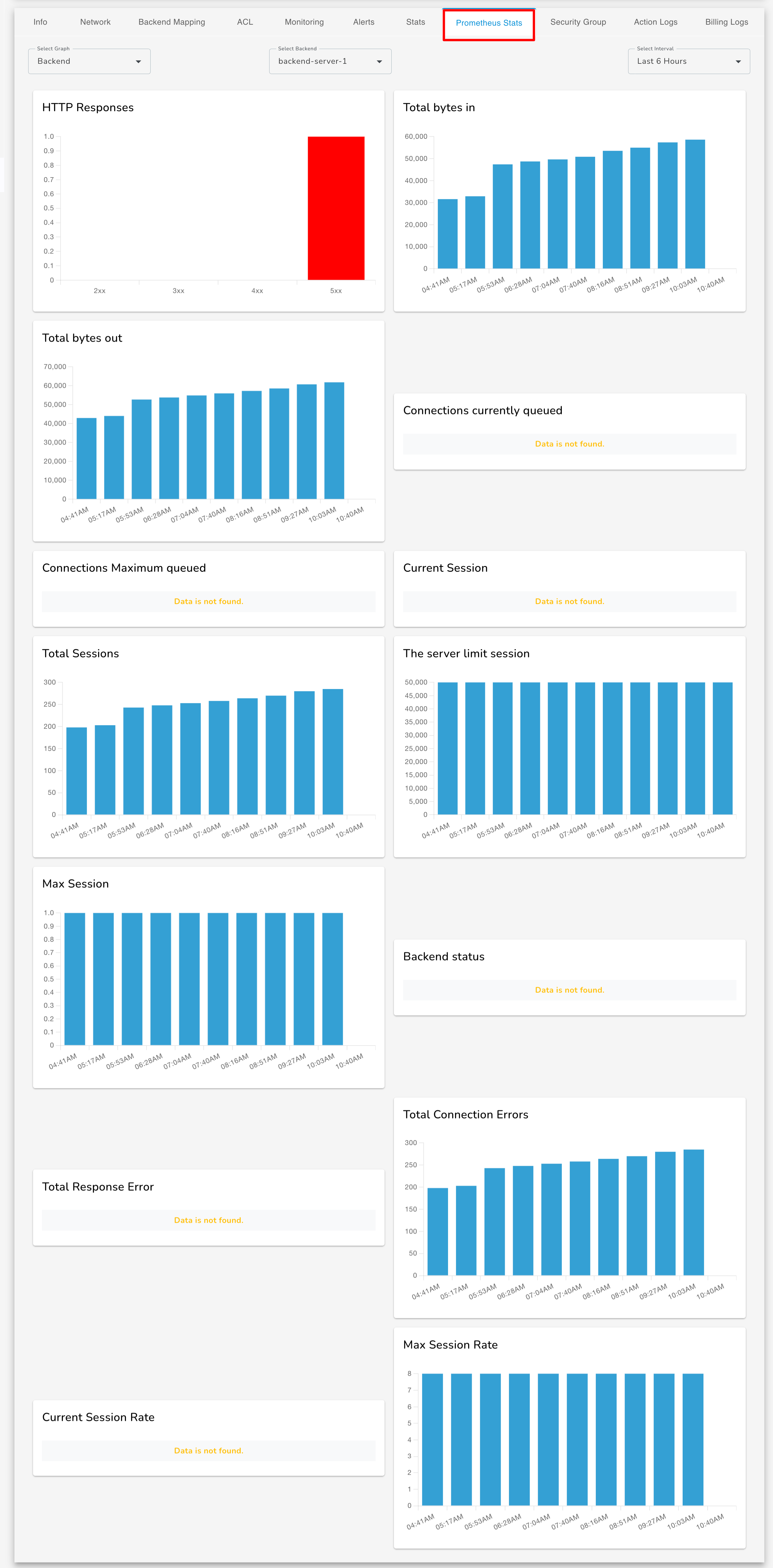The height and width of the screenshot is (1568, 773).
Task: Switch to the Monitoring tab
Action: (304, 22)
